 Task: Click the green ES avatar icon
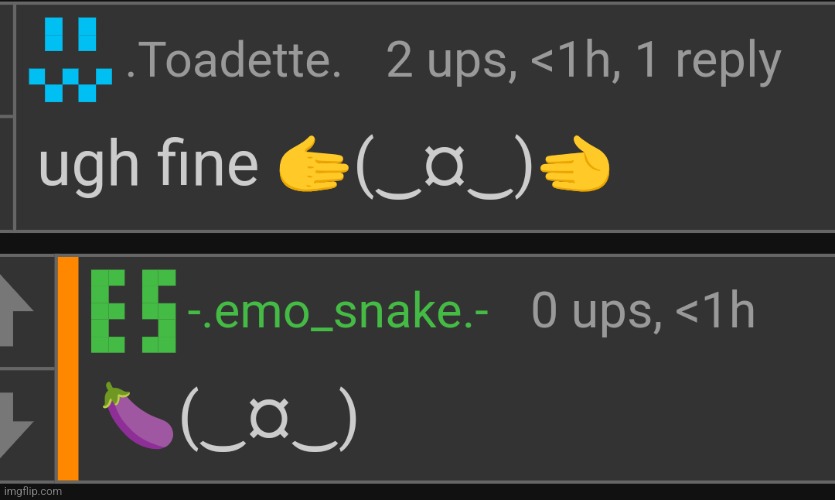(x=134, y=310)
